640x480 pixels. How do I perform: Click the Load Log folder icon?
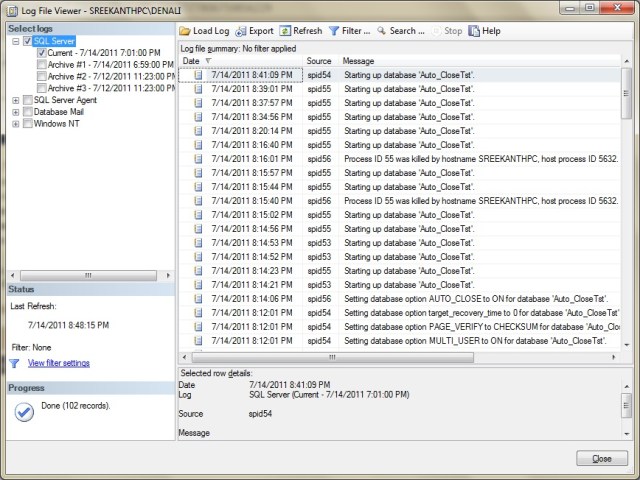185,31
